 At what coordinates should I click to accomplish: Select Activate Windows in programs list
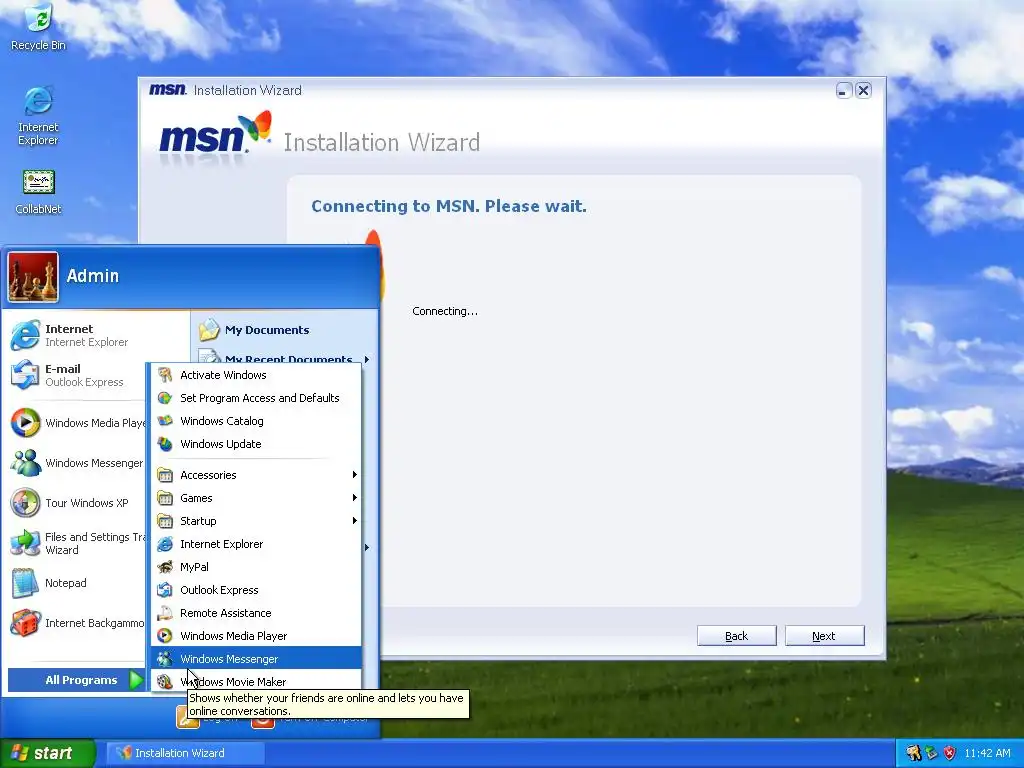[256, 375]
